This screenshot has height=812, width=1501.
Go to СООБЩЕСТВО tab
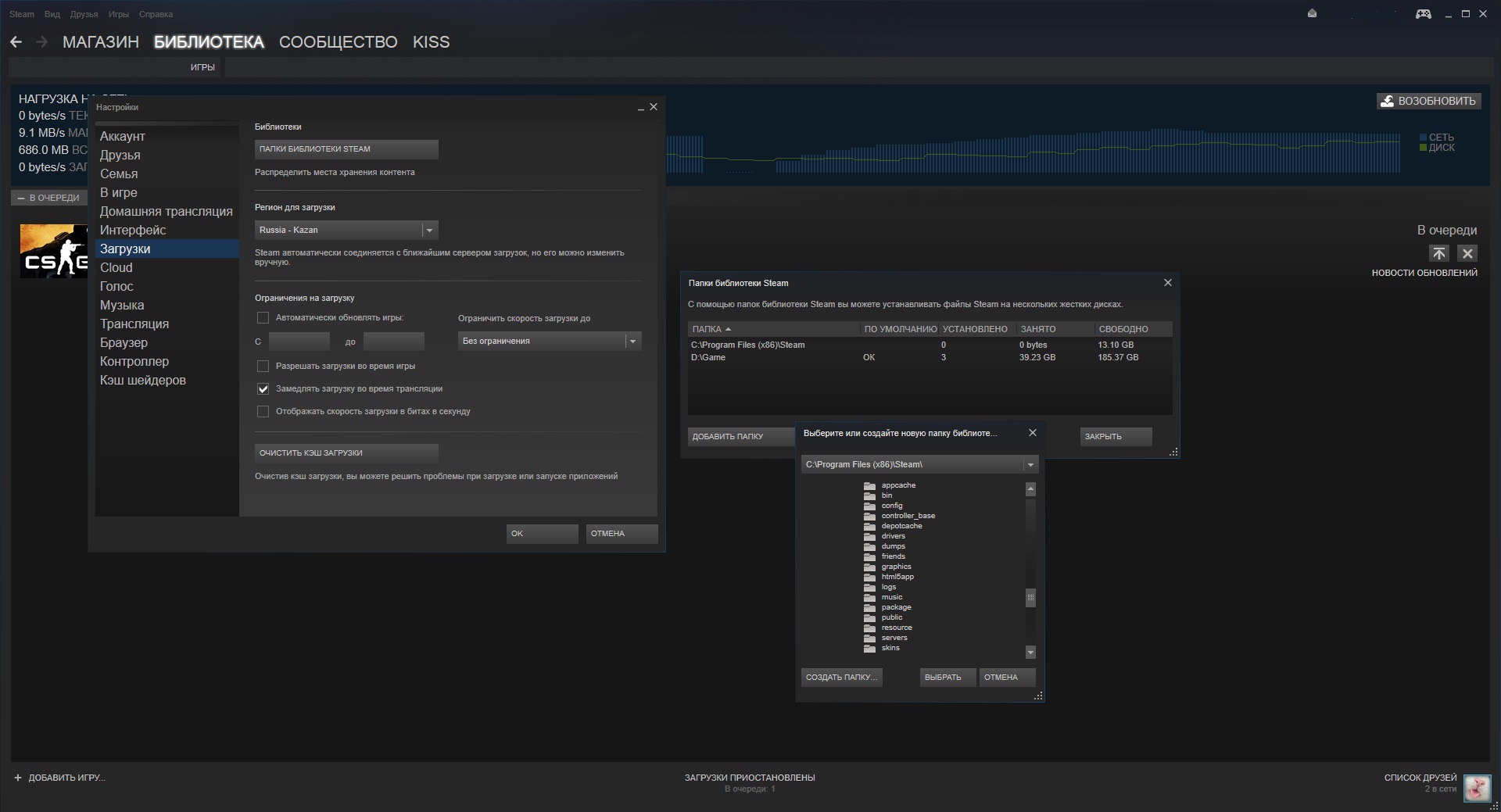(x=339, y=42)
